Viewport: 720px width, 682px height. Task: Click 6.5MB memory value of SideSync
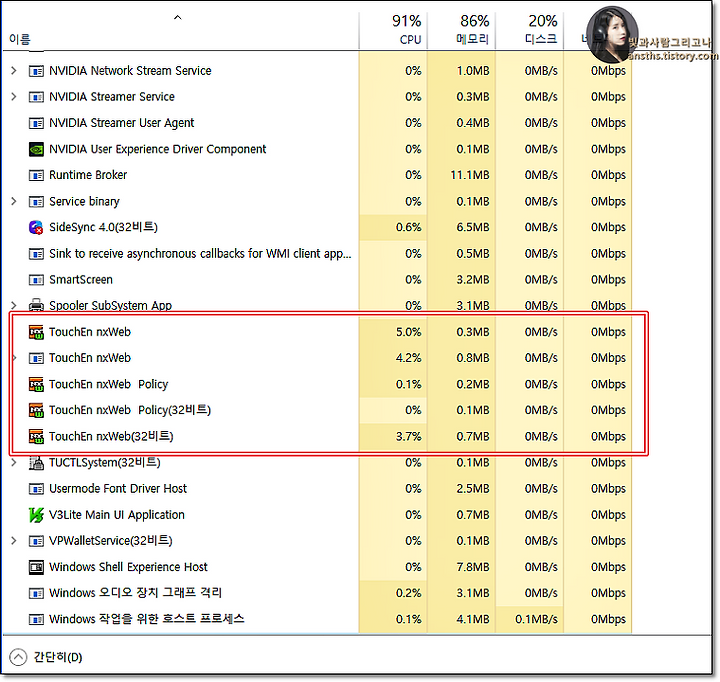point(472,227)
